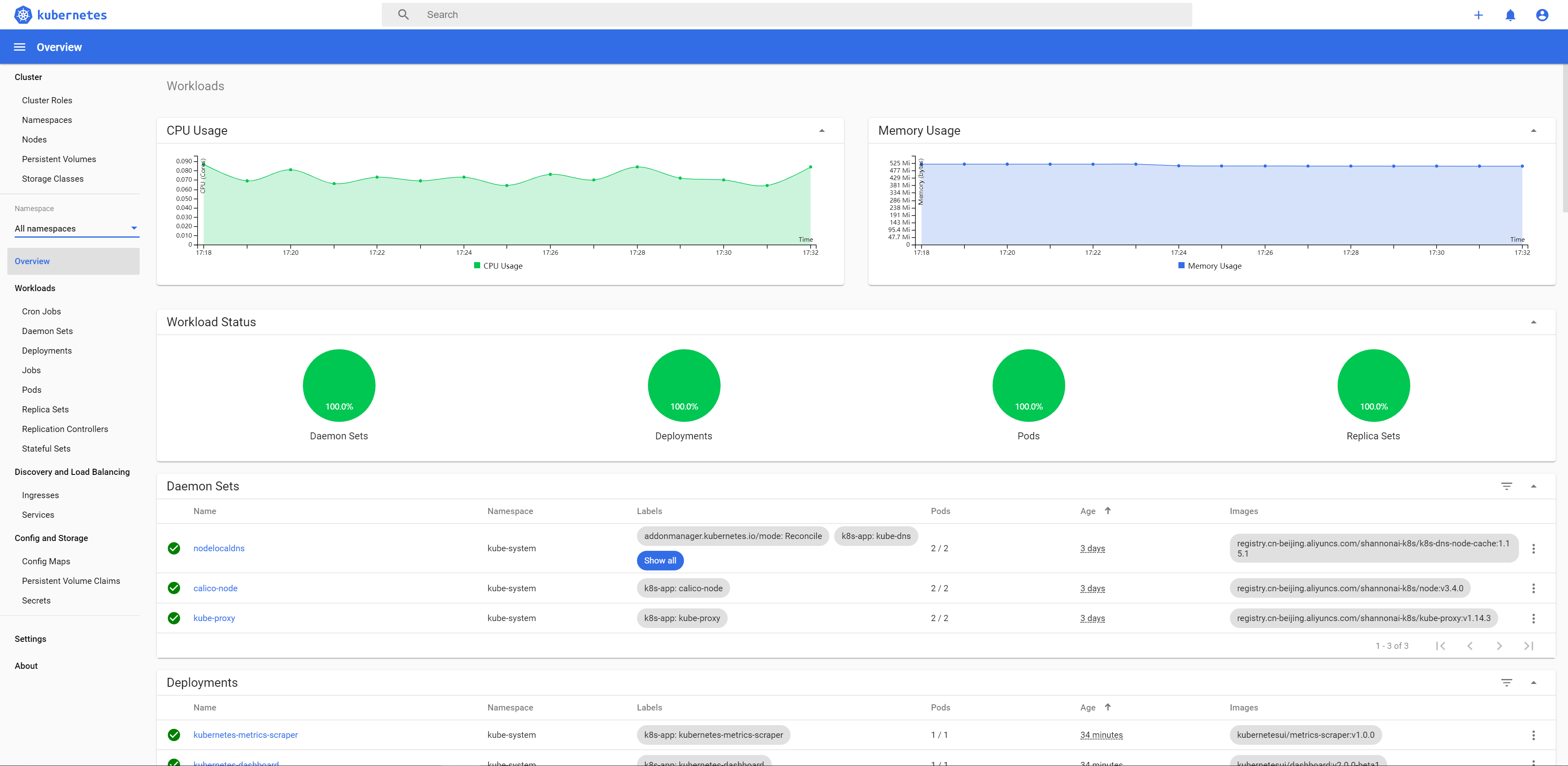The width and height of the screenshot is (1568, 766).
Task: Click calico-node green status check icon
Action: click(174, 588)
